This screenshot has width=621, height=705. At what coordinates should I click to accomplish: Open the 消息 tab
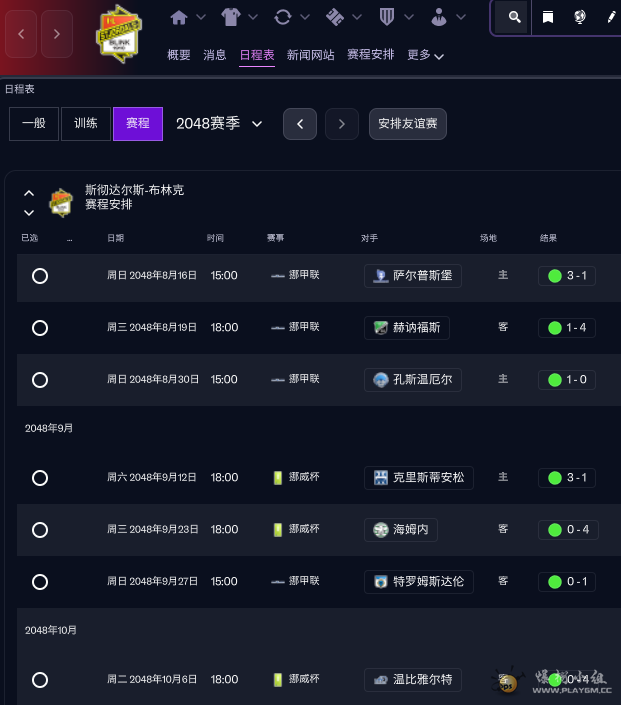click(x=214, y=55)
